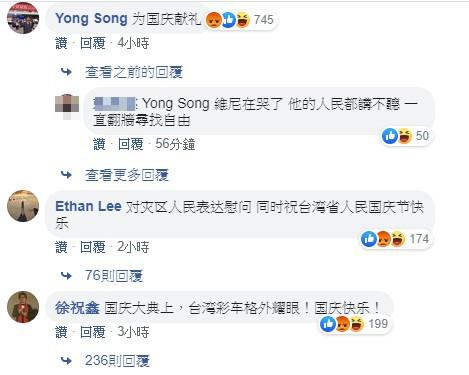Click the haha reaction beside 745

tap(243, 20)
